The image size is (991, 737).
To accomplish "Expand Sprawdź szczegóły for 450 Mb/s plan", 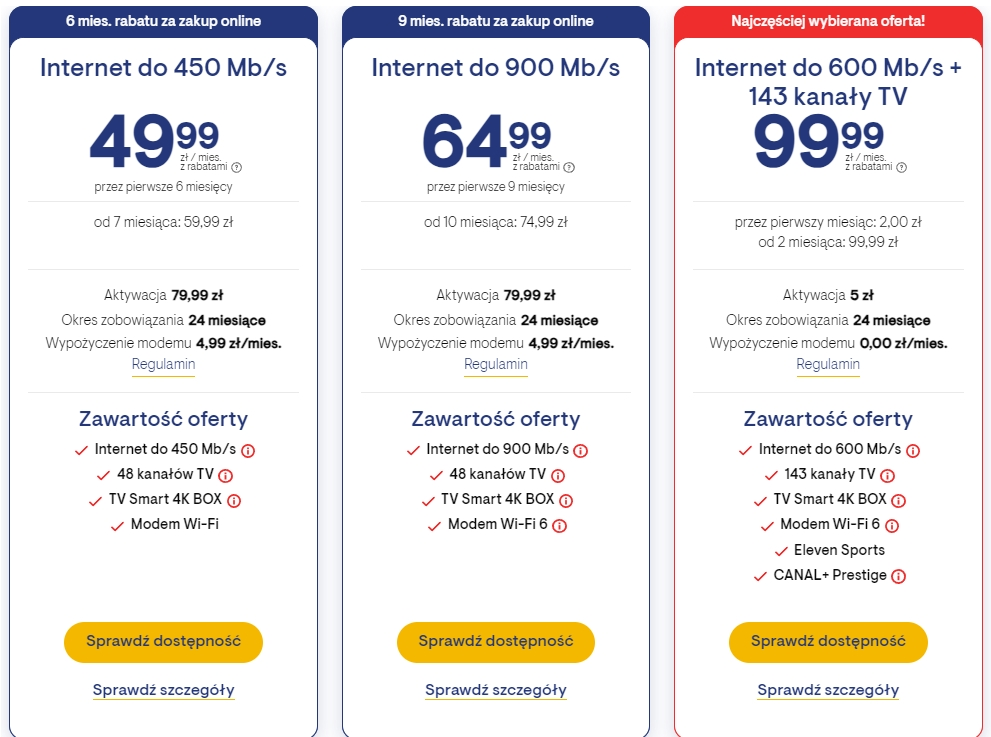I will [x=163, y=690].
